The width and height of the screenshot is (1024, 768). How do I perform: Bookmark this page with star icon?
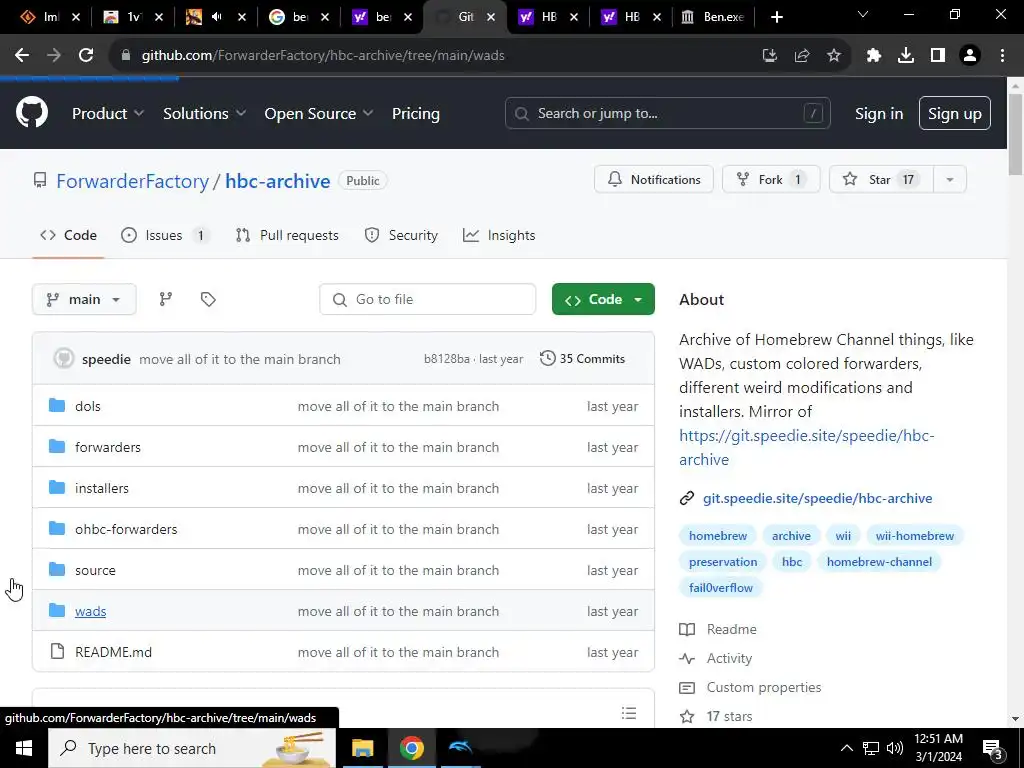(834, 56)
